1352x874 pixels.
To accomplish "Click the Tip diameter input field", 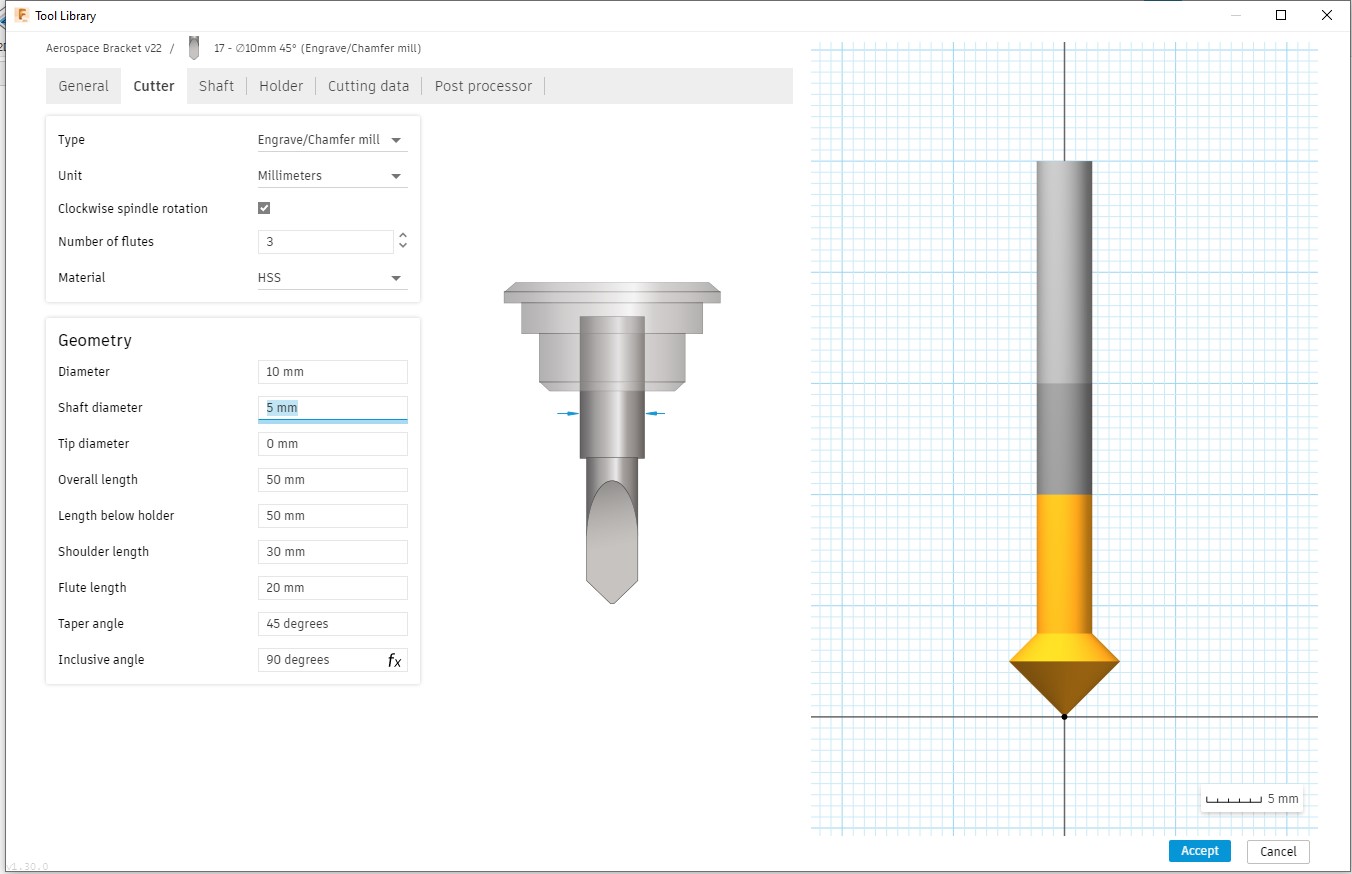I will click(x=332, y=444).
